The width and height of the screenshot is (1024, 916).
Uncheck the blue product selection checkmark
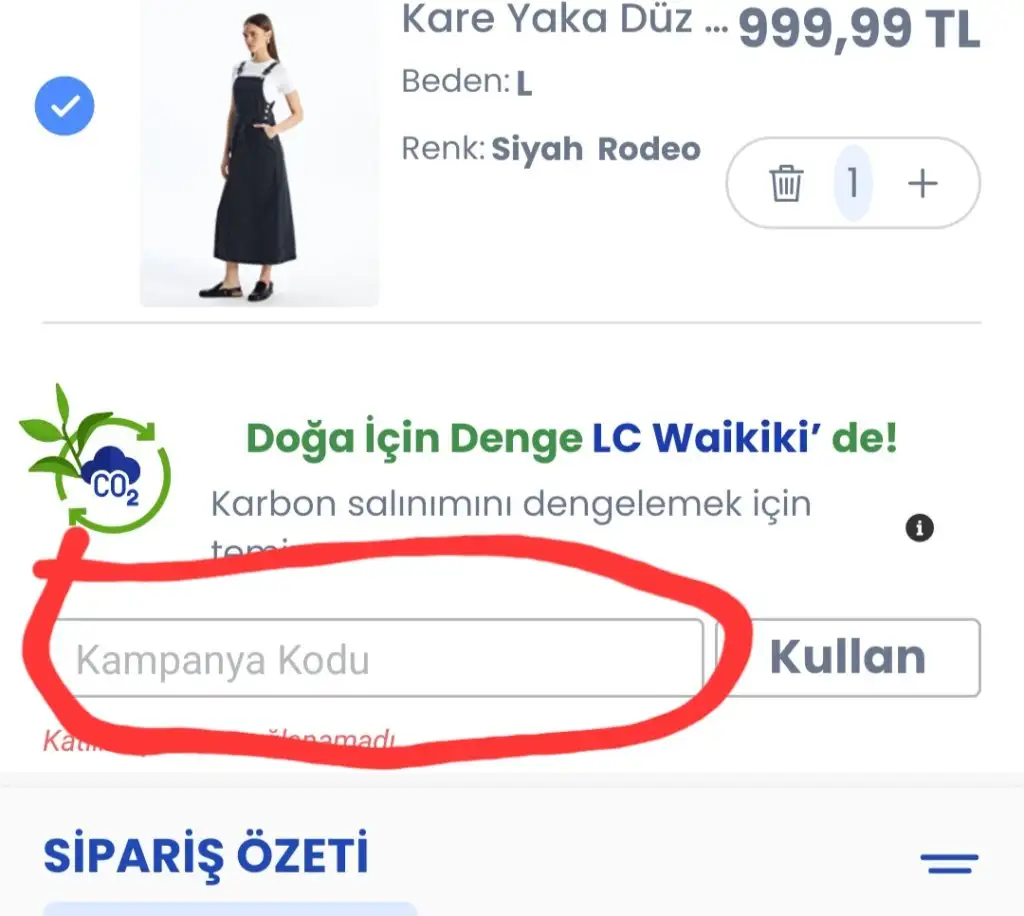tap(65, 106)
